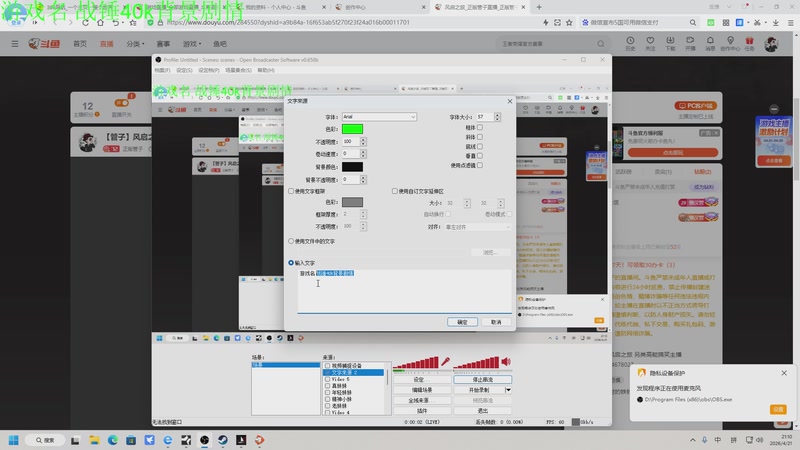Image resolution: width=800 pixels, height=450 pixels.
Task: Expand the 游戏 dropdown in Douyu nav
Action: (x=192, y=44)
